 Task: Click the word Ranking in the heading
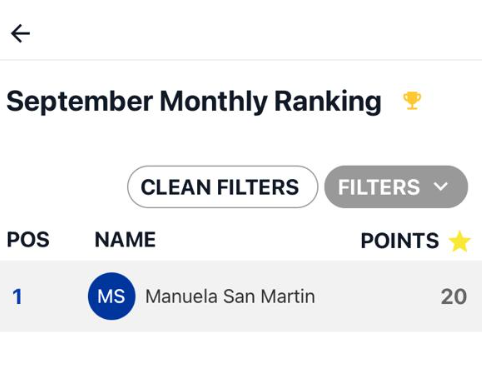[328, 102]
